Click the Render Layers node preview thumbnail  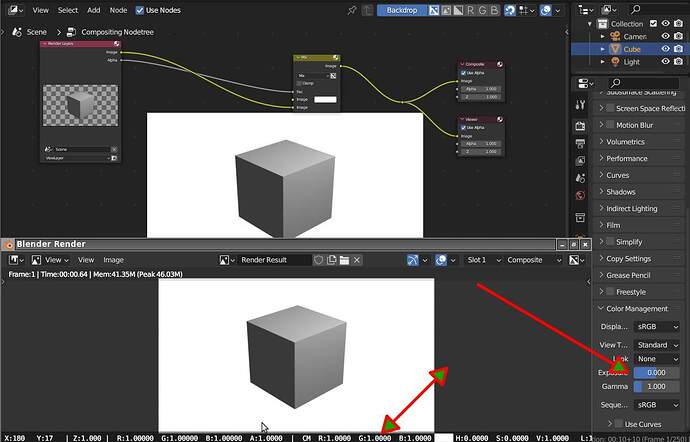point(81,106)
